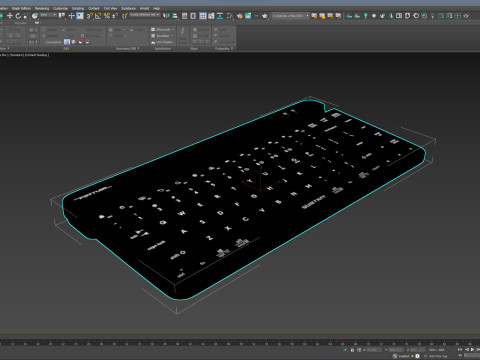Click the Select and Place tool

34,15
